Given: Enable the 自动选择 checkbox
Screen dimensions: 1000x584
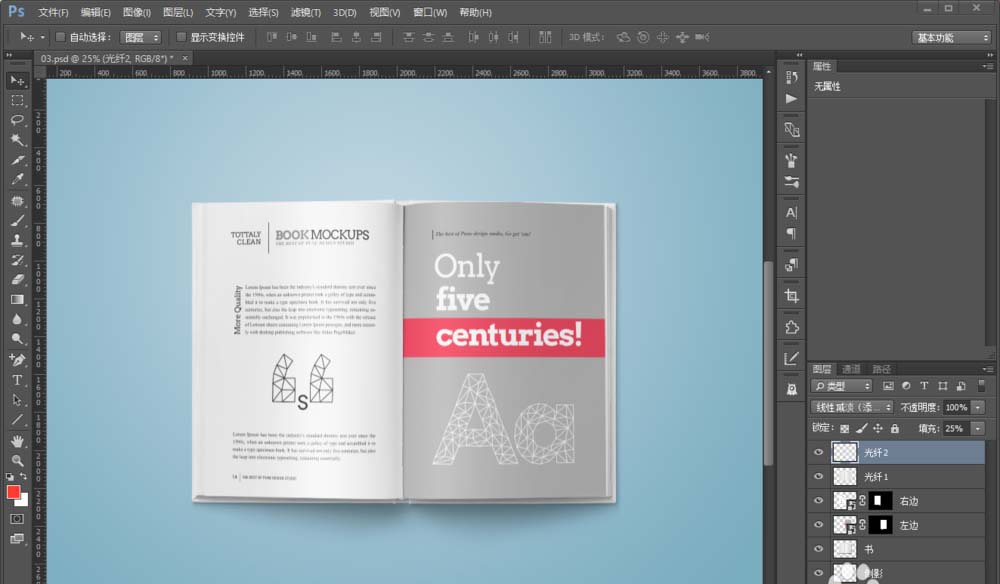Looking at the screenshot, I should [x=60, y=37].
